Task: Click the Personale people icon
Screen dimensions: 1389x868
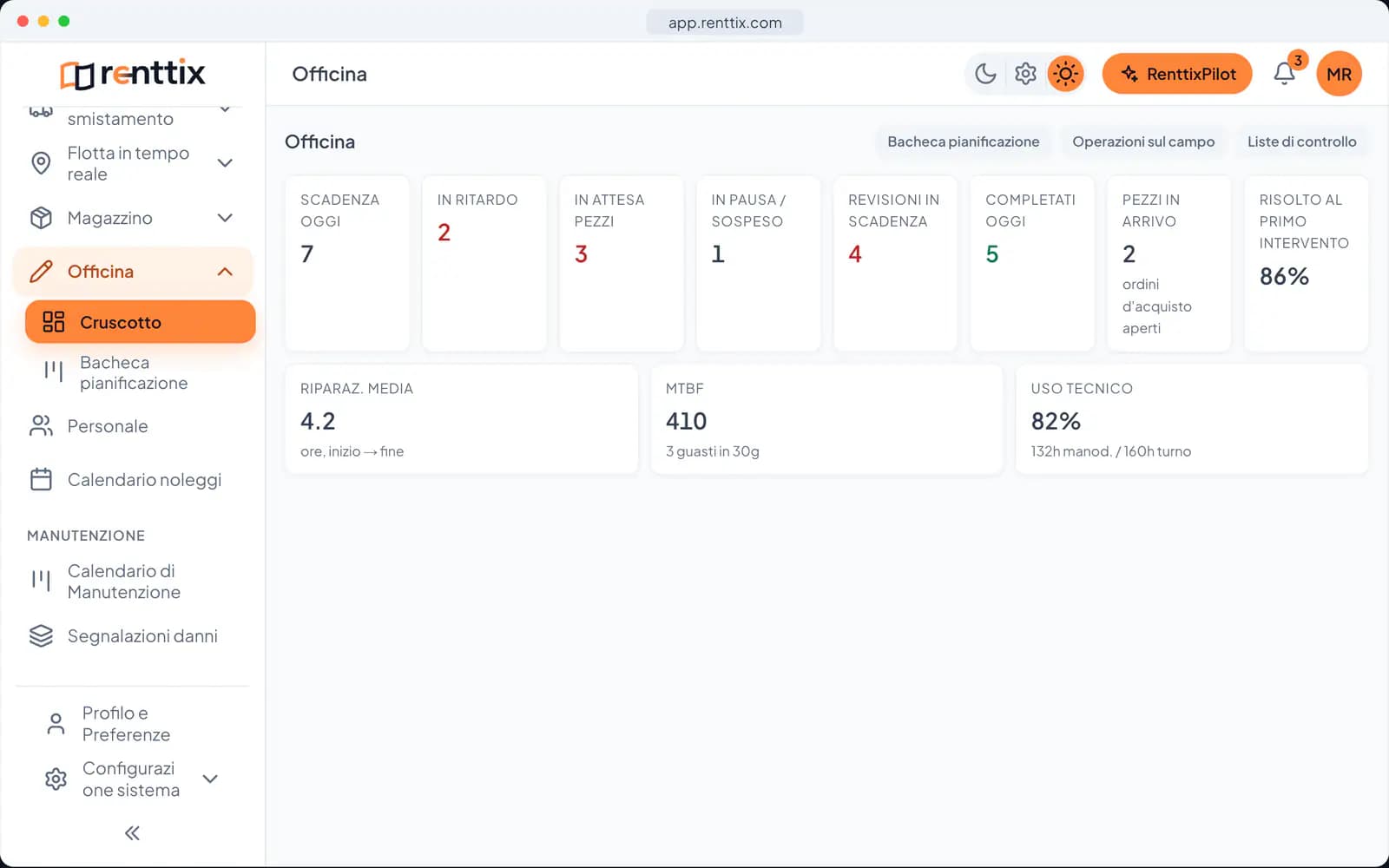Action: [x=41, y=426]
